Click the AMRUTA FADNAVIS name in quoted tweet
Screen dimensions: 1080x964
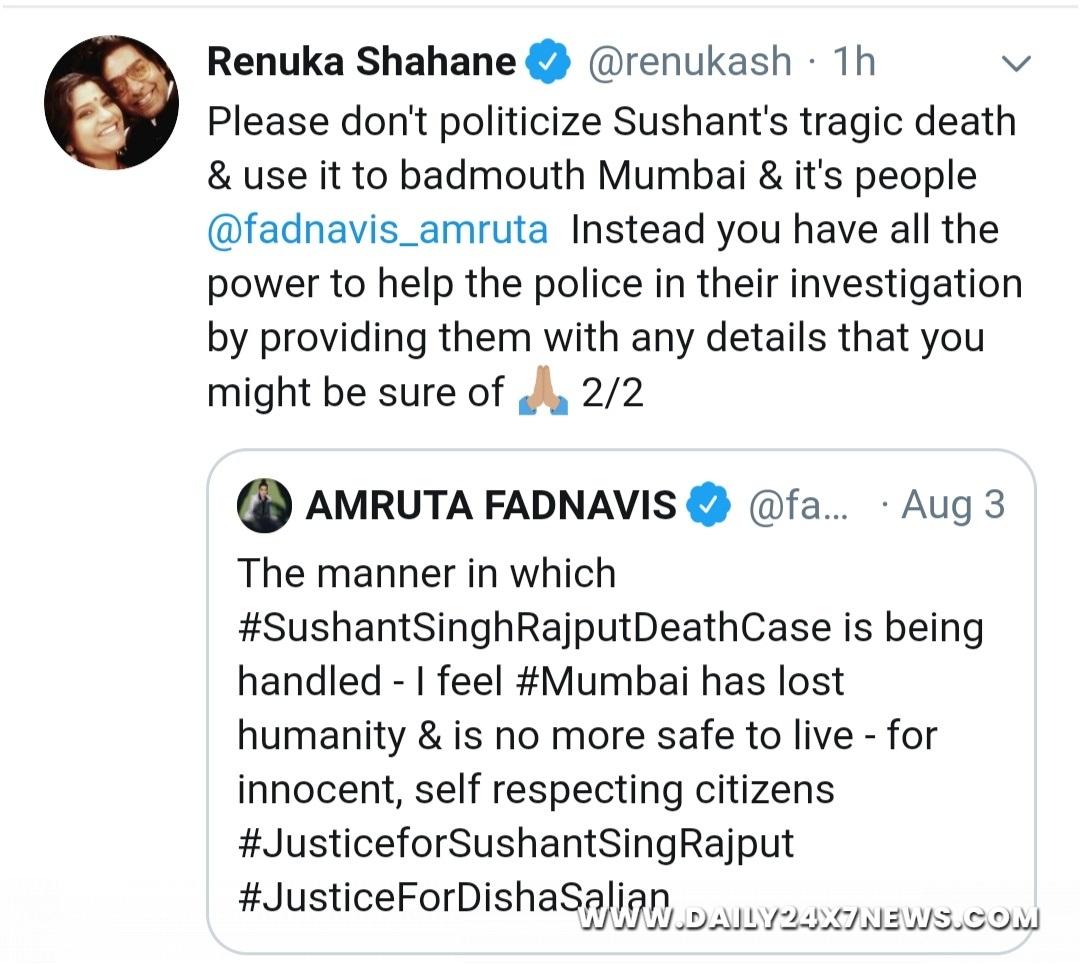click(x=491, y=505)
